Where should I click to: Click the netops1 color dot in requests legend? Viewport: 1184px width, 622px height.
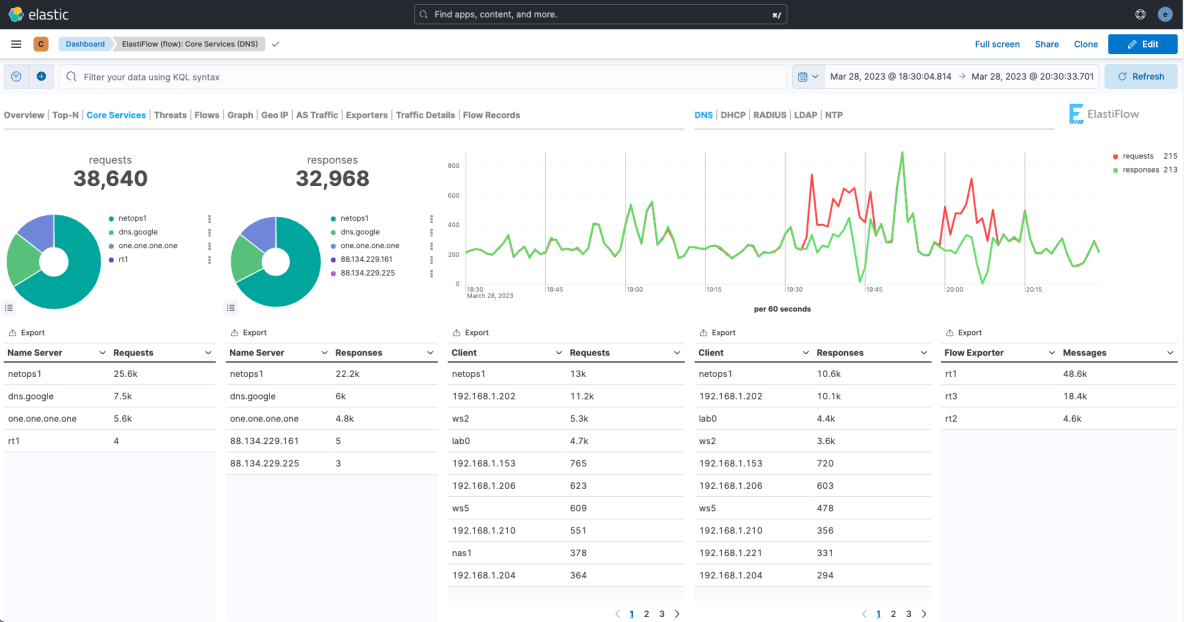click(x=112, y=219)
